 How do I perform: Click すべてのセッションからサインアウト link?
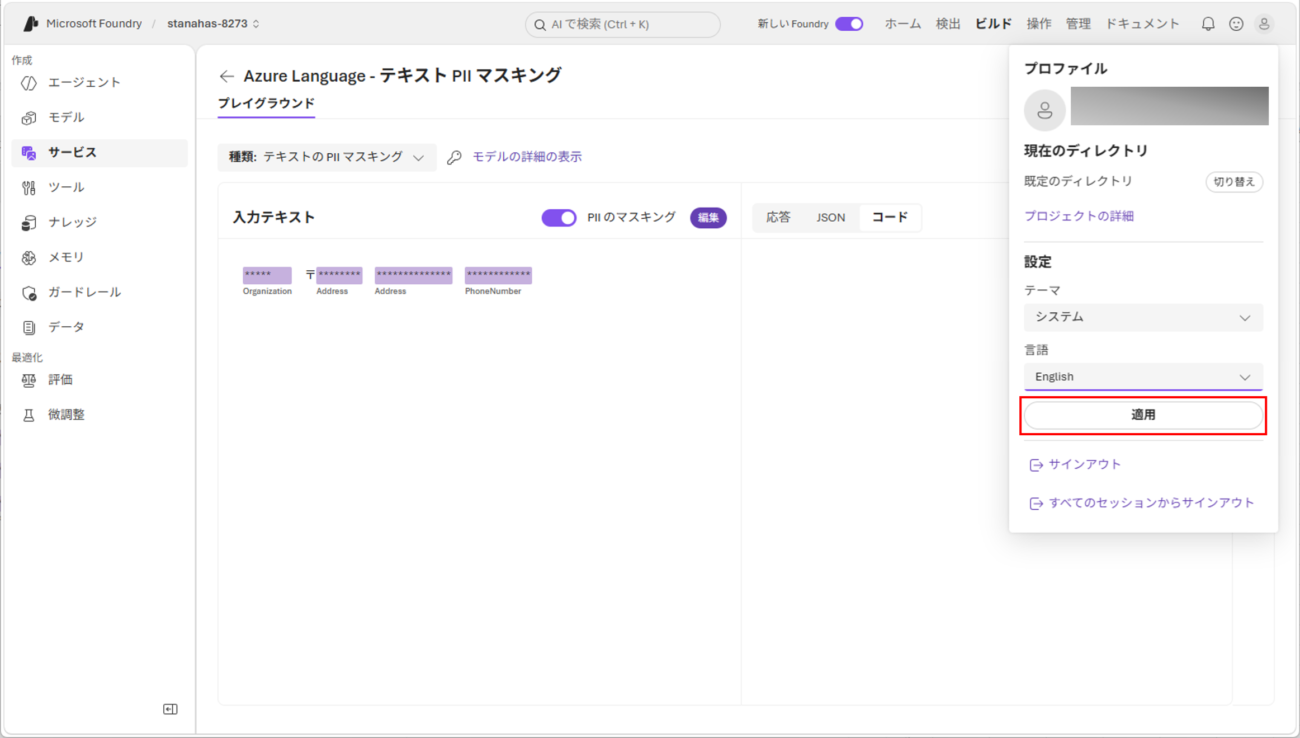(1151, 503)
